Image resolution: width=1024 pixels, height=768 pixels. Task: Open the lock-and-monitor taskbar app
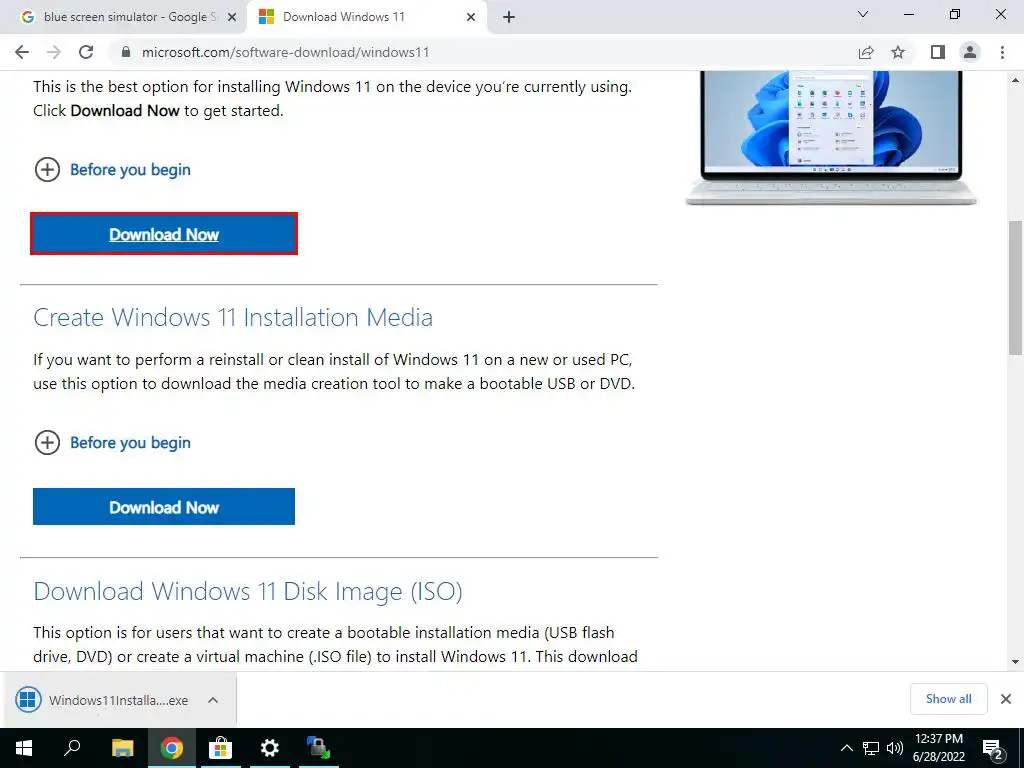[318, 748]
